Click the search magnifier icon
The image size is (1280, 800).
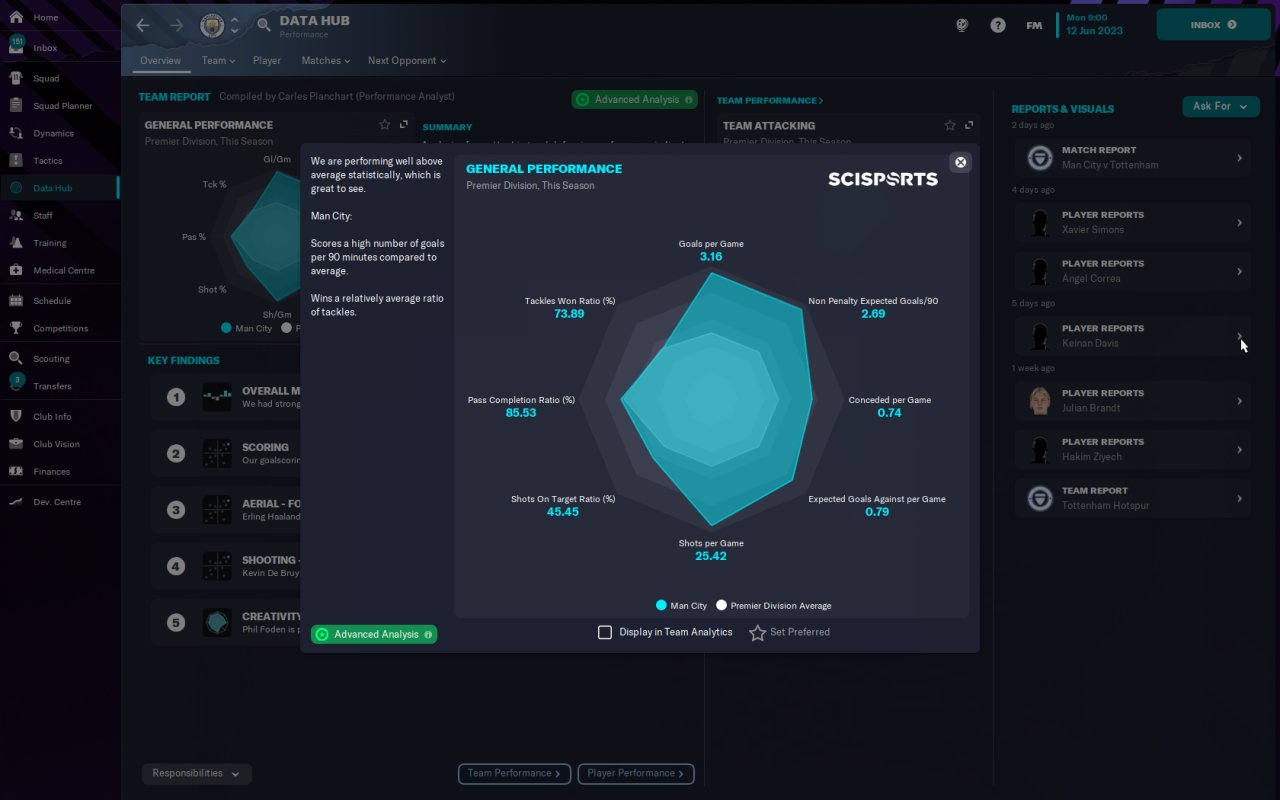(264, 26)
